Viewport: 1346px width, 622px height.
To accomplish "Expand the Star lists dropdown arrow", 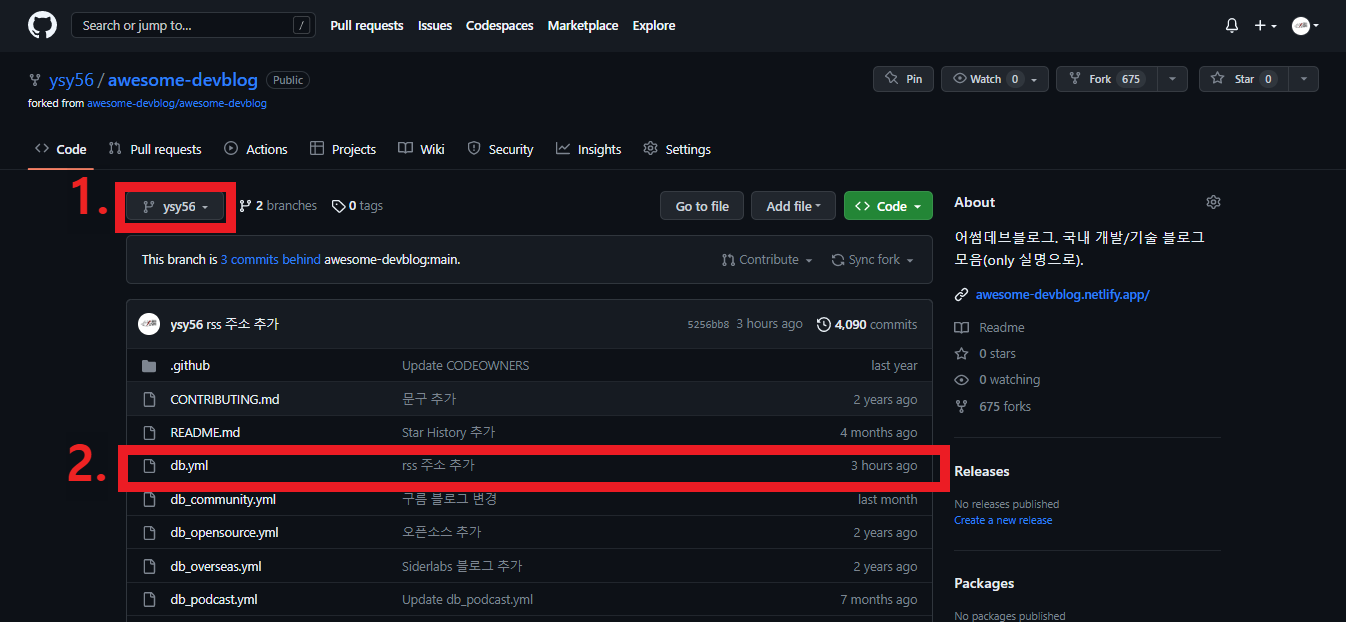I will [1303, 79].
